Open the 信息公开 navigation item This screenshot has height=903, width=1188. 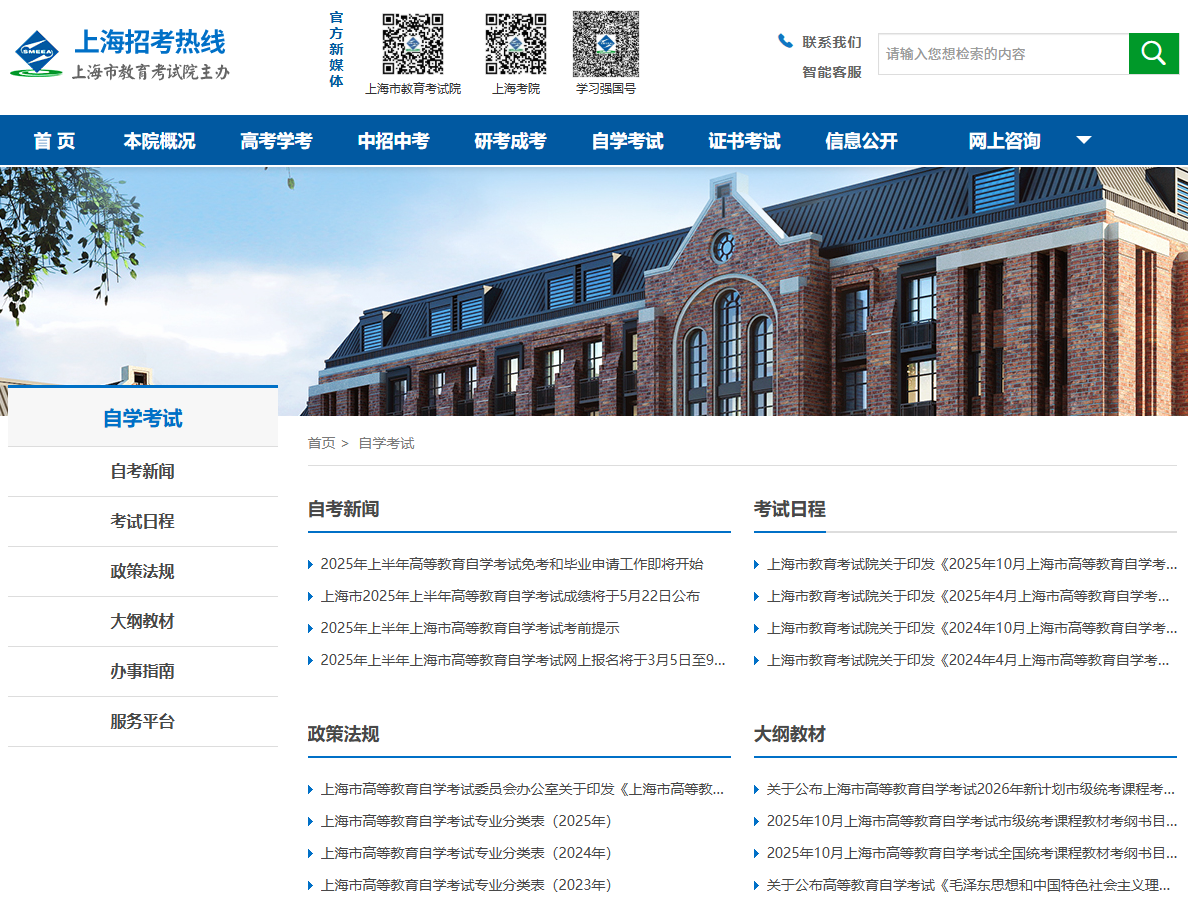[861, 141]
